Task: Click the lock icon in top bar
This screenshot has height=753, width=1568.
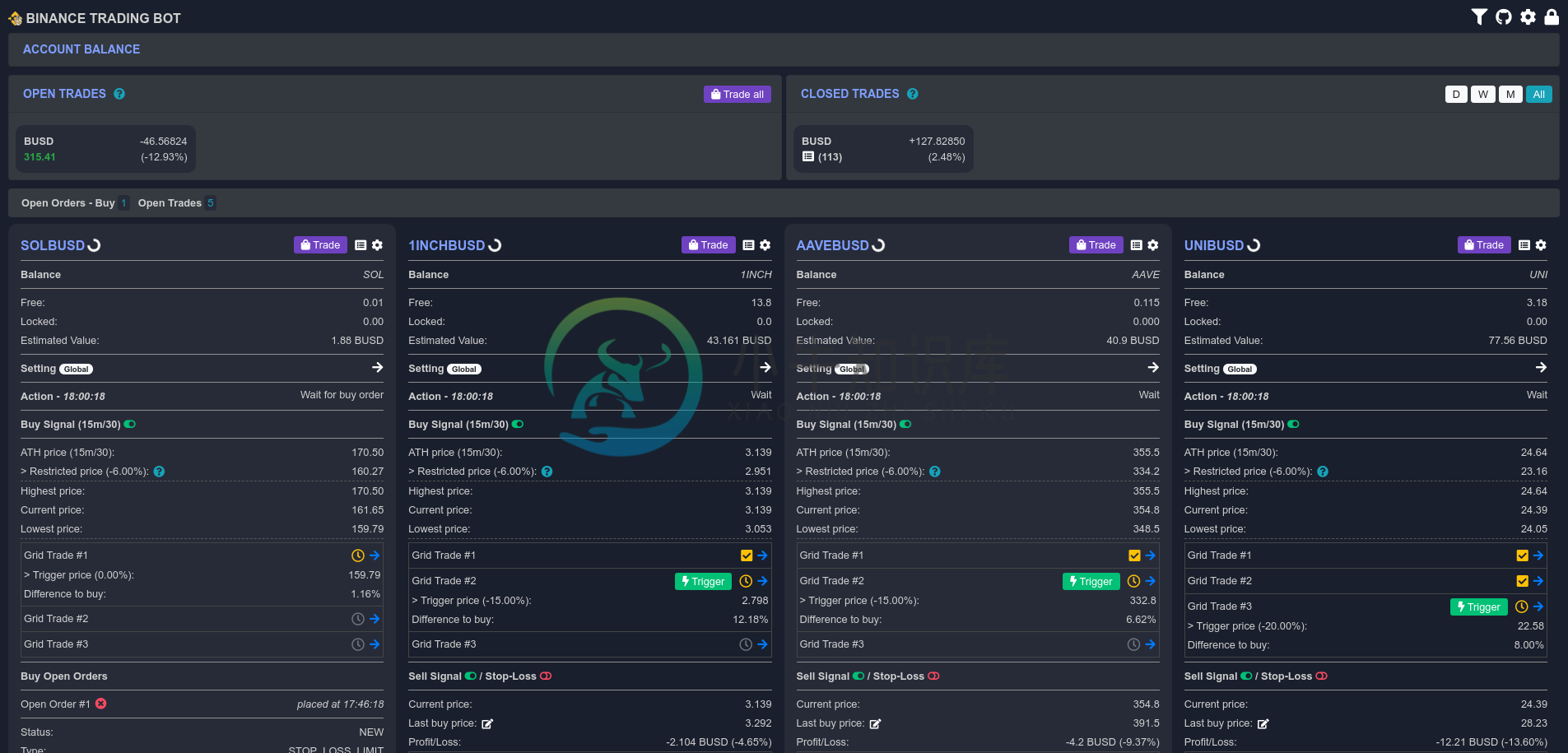Action: click(1552, 17)
